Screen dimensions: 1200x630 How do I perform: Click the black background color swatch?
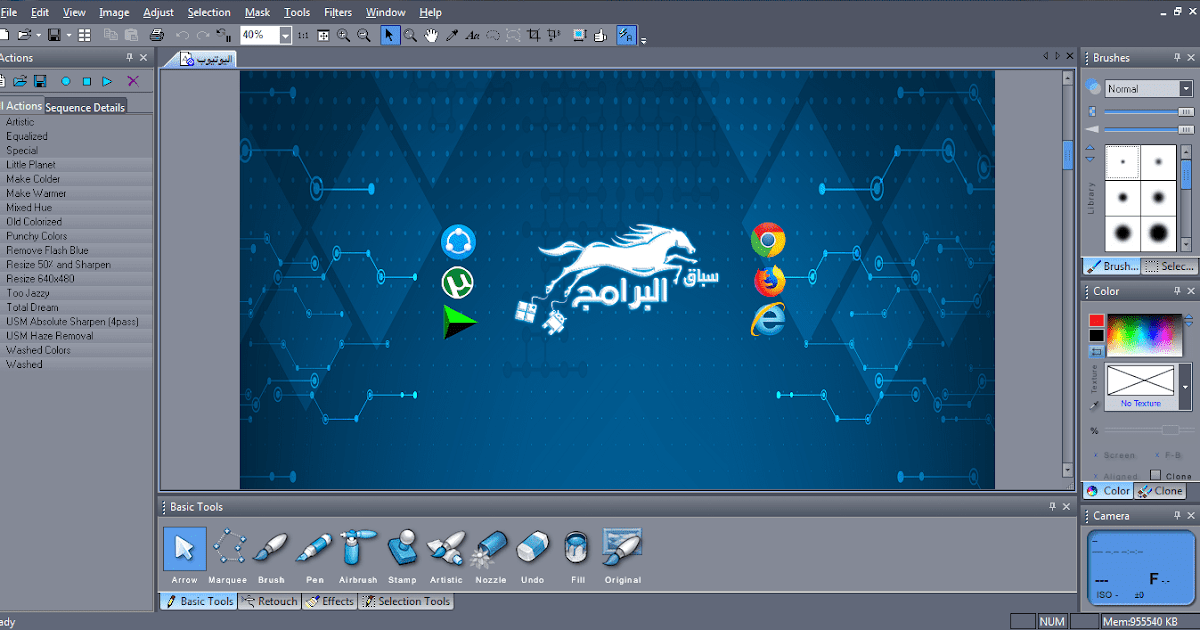point(1096,336)
